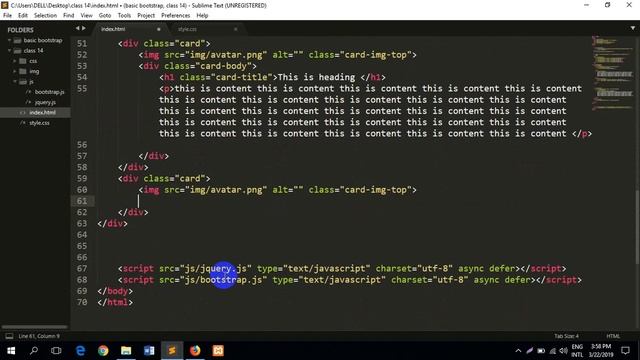Open the Windows Start menu
640x360 pixels.
11,351
